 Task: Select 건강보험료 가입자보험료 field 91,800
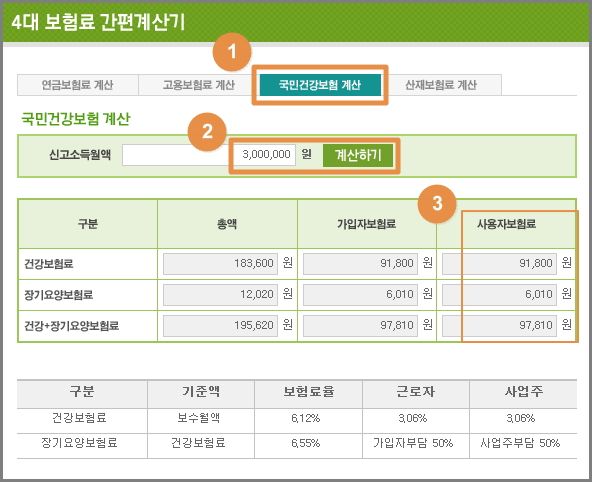click(361, 263)
